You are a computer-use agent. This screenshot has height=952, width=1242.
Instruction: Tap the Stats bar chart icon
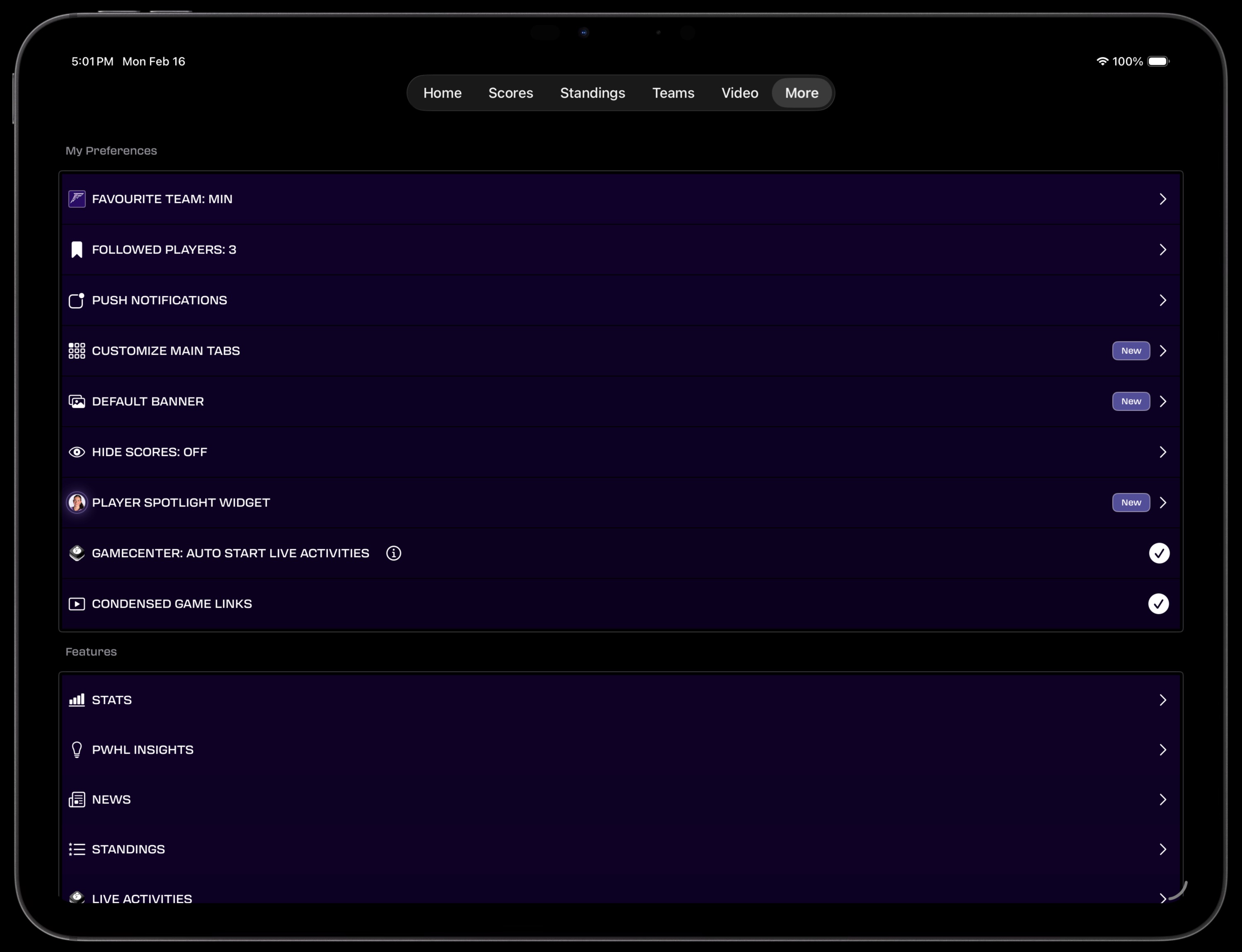pos(77,700)
